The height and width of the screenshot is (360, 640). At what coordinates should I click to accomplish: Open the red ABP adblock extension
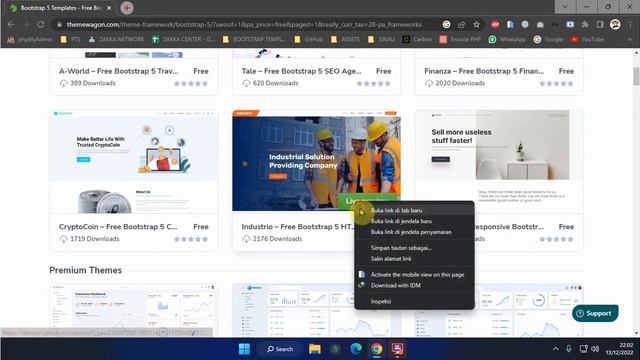(x=495, y=24)
